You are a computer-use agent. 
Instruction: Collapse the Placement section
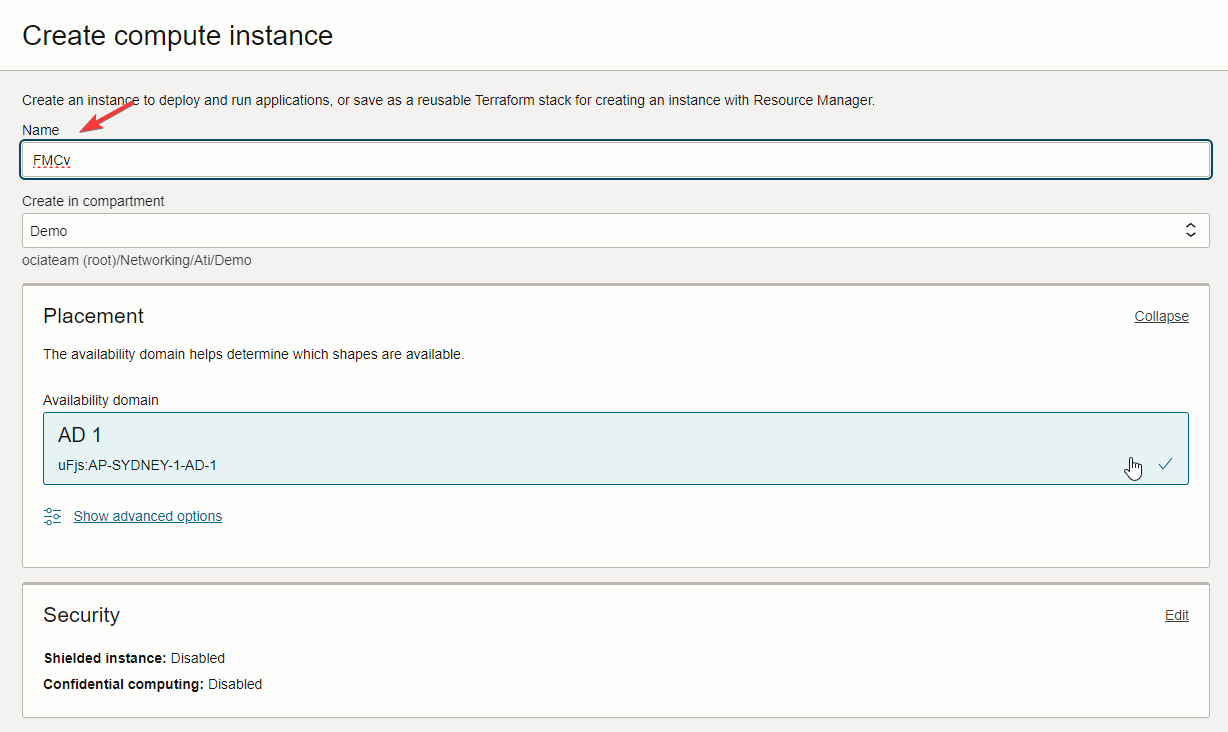coord(1161,316)
